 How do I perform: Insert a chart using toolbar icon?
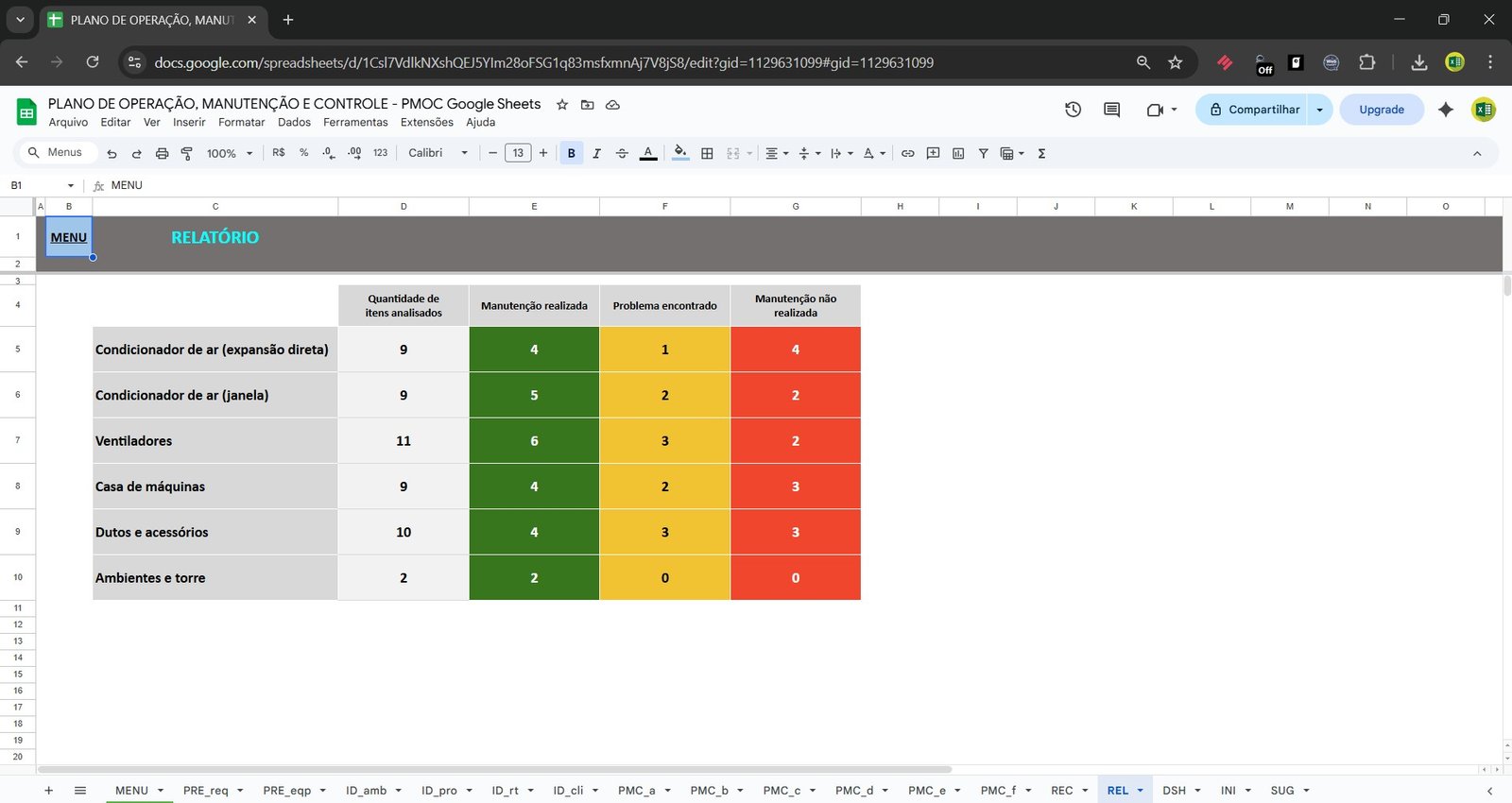(958, 153)
